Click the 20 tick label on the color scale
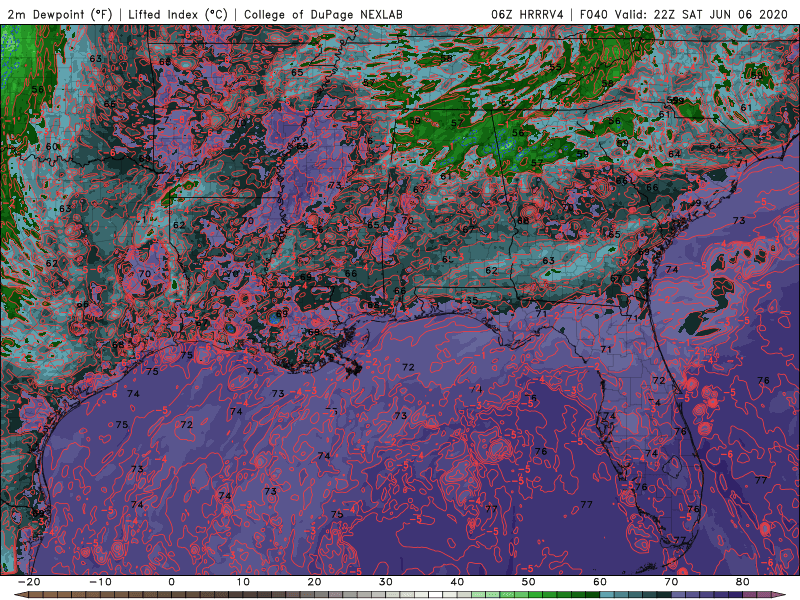The width and height of the screenshot is (800, 600). coord(314,582)
